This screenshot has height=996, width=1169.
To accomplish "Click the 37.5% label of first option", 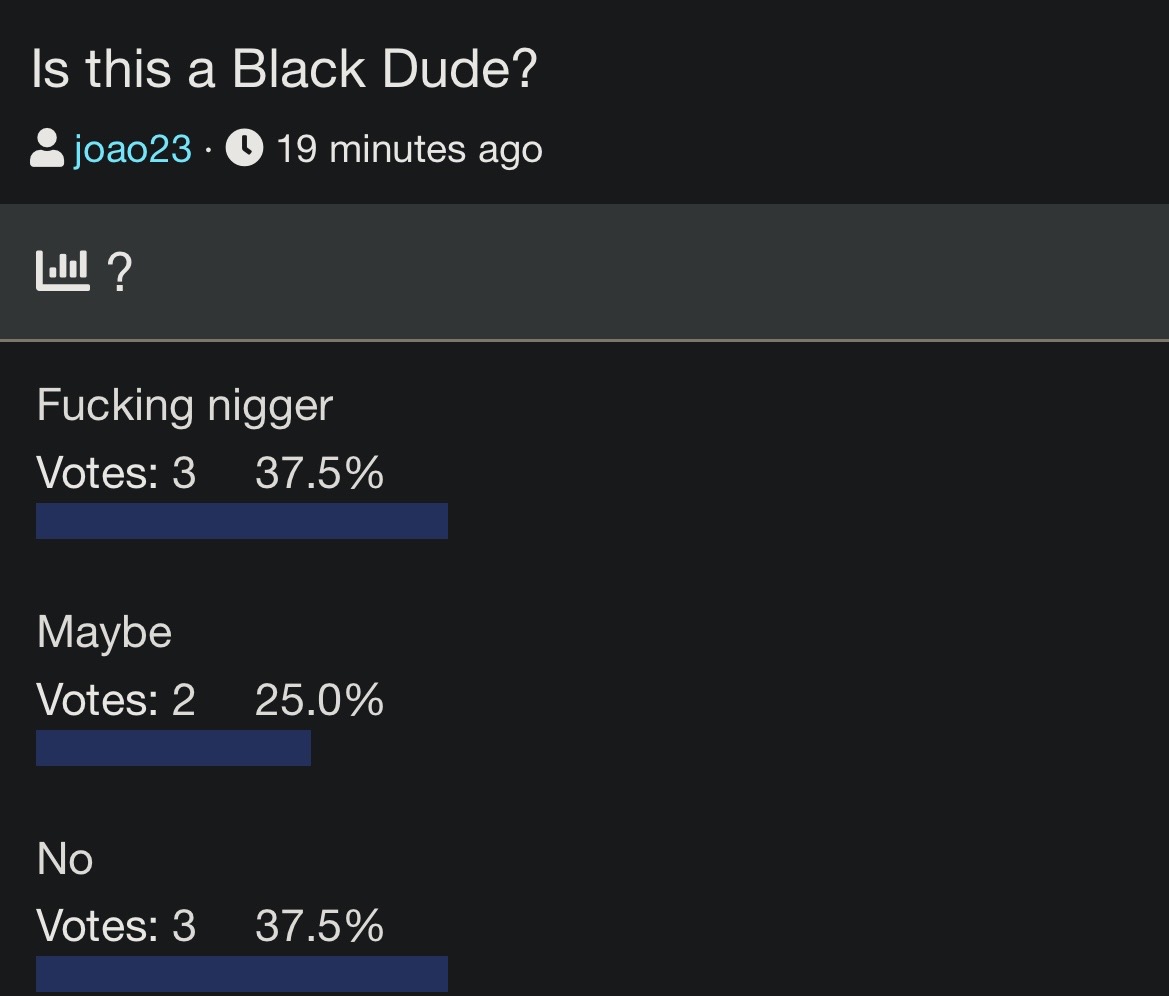I will click(319, 473).
